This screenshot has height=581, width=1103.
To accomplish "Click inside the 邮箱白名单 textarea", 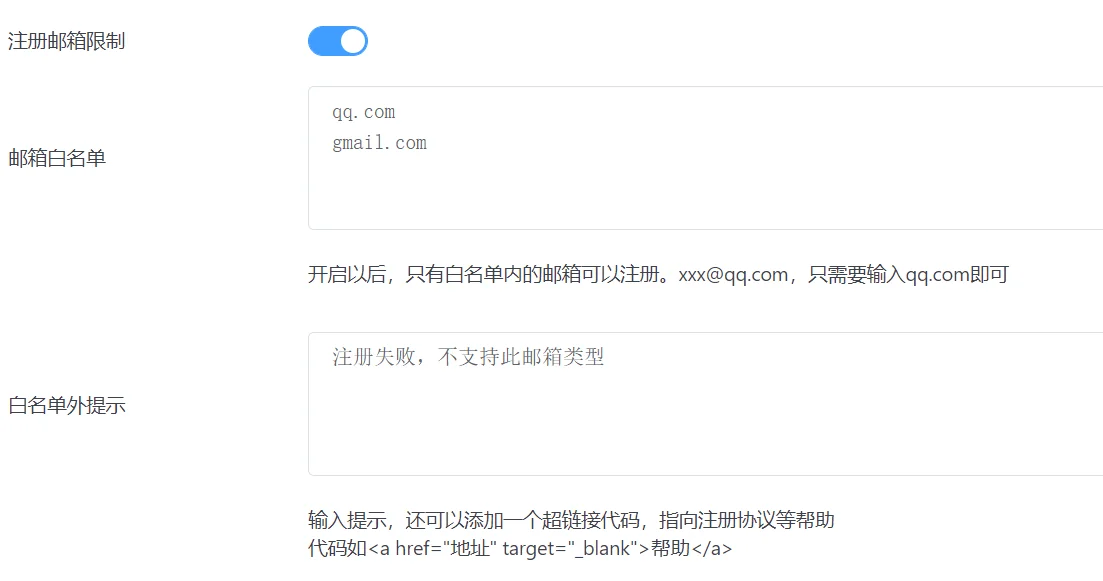I will point(706,158).
